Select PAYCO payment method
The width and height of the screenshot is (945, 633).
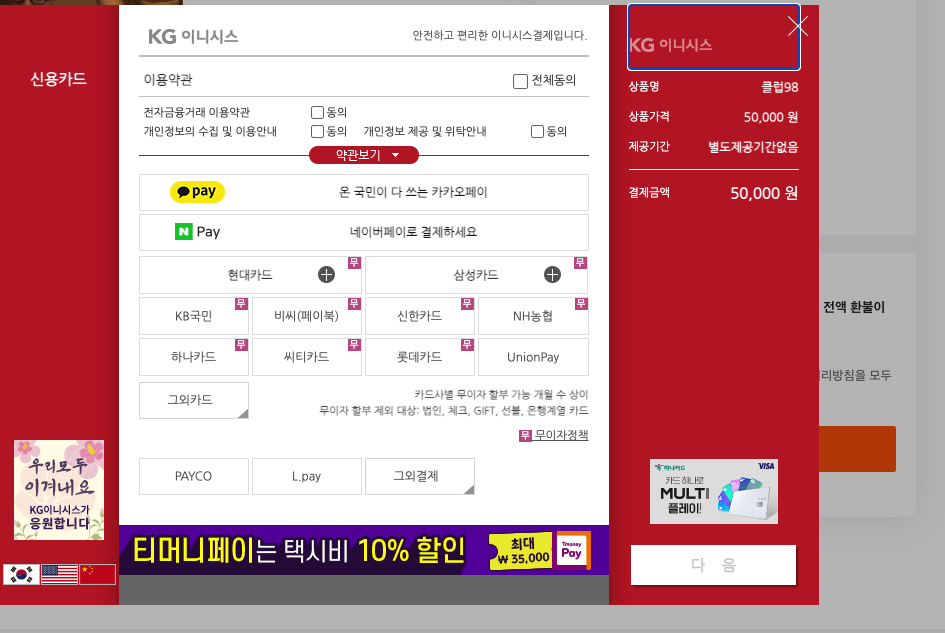[x=193, y=476]
